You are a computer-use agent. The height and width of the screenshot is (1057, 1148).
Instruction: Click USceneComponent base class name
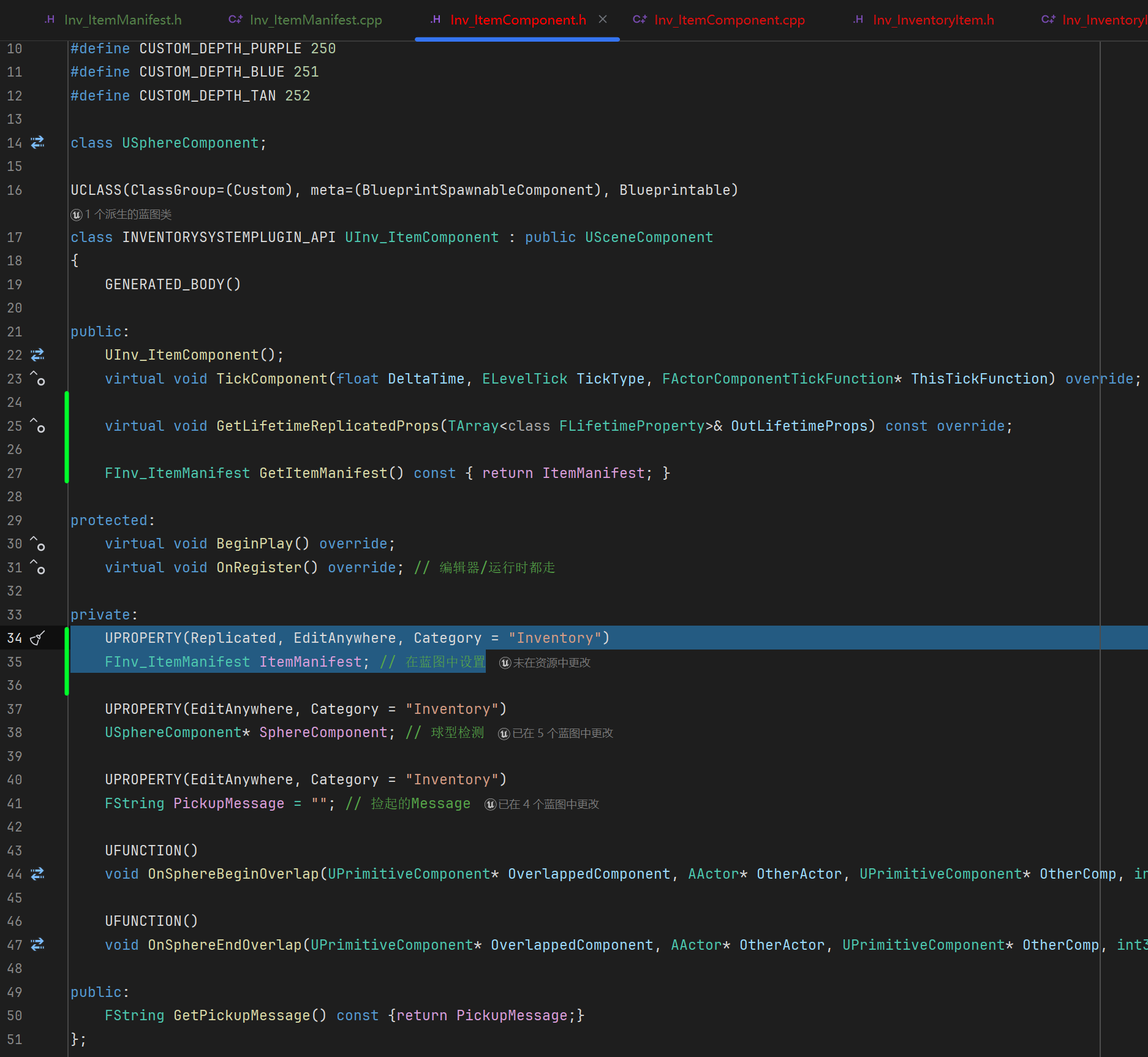point(649,237)
